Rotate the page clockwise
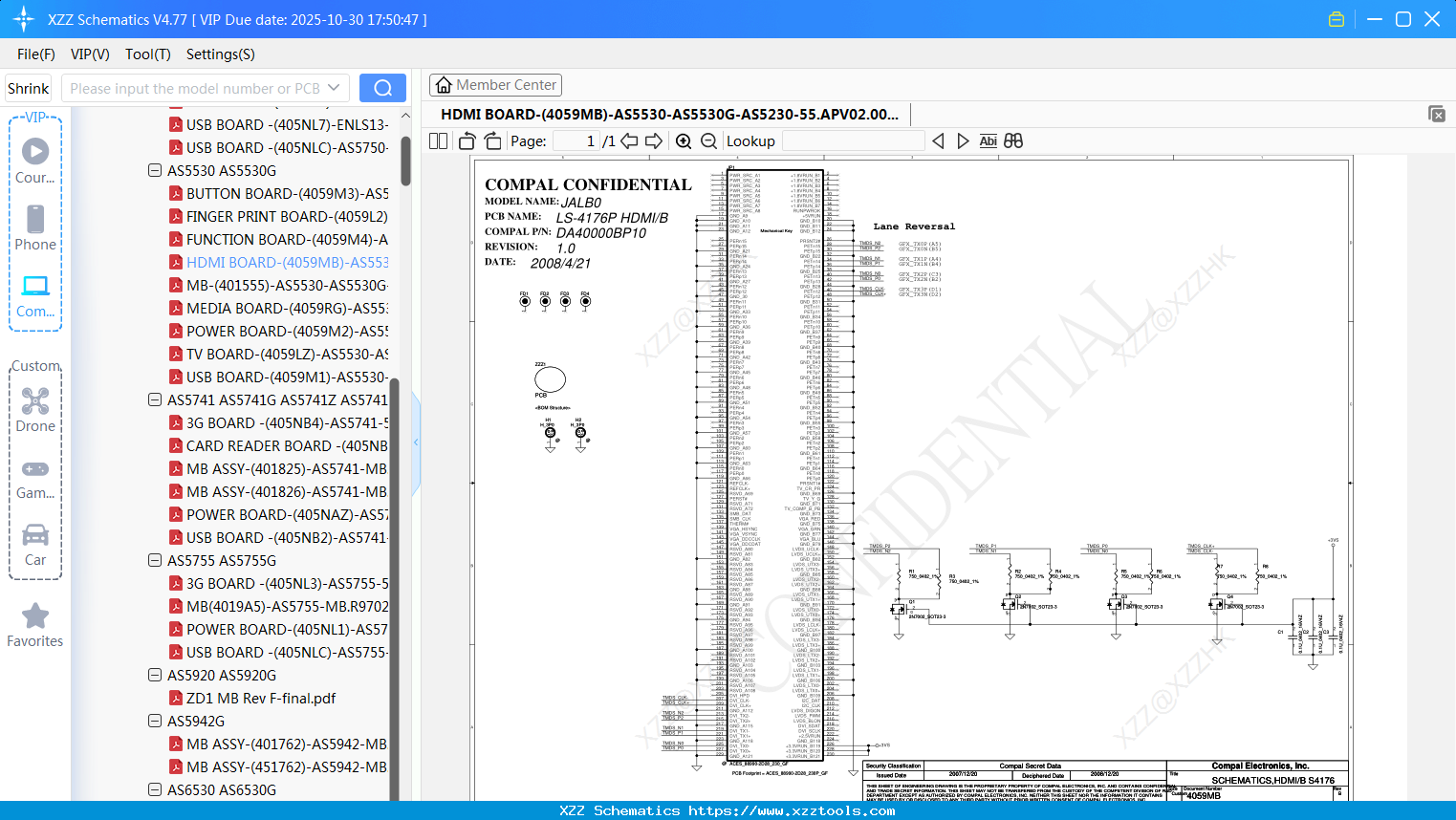The image size is (1456, 820). pos(492,140)
